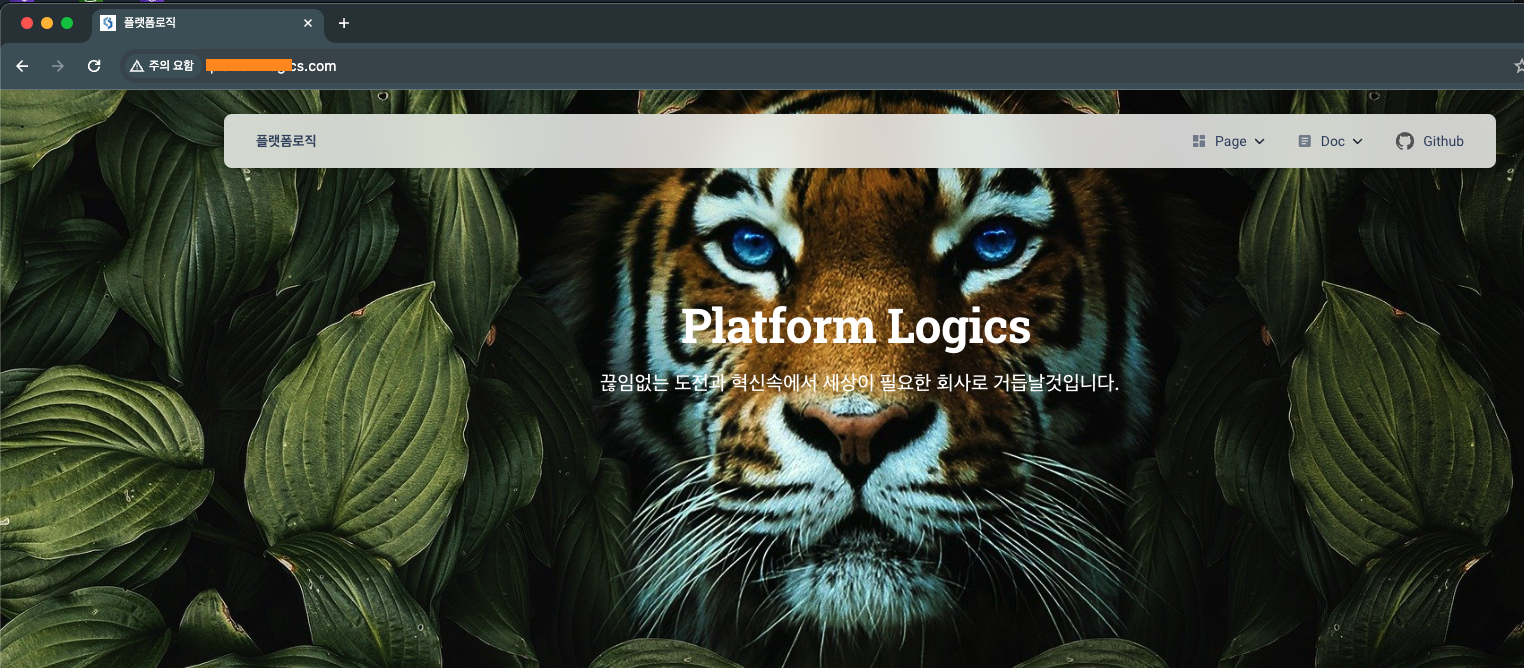This screenshot has width=1524, height=668.
Task: Click the Korean tagline under the heading
Action: (859, 382)
